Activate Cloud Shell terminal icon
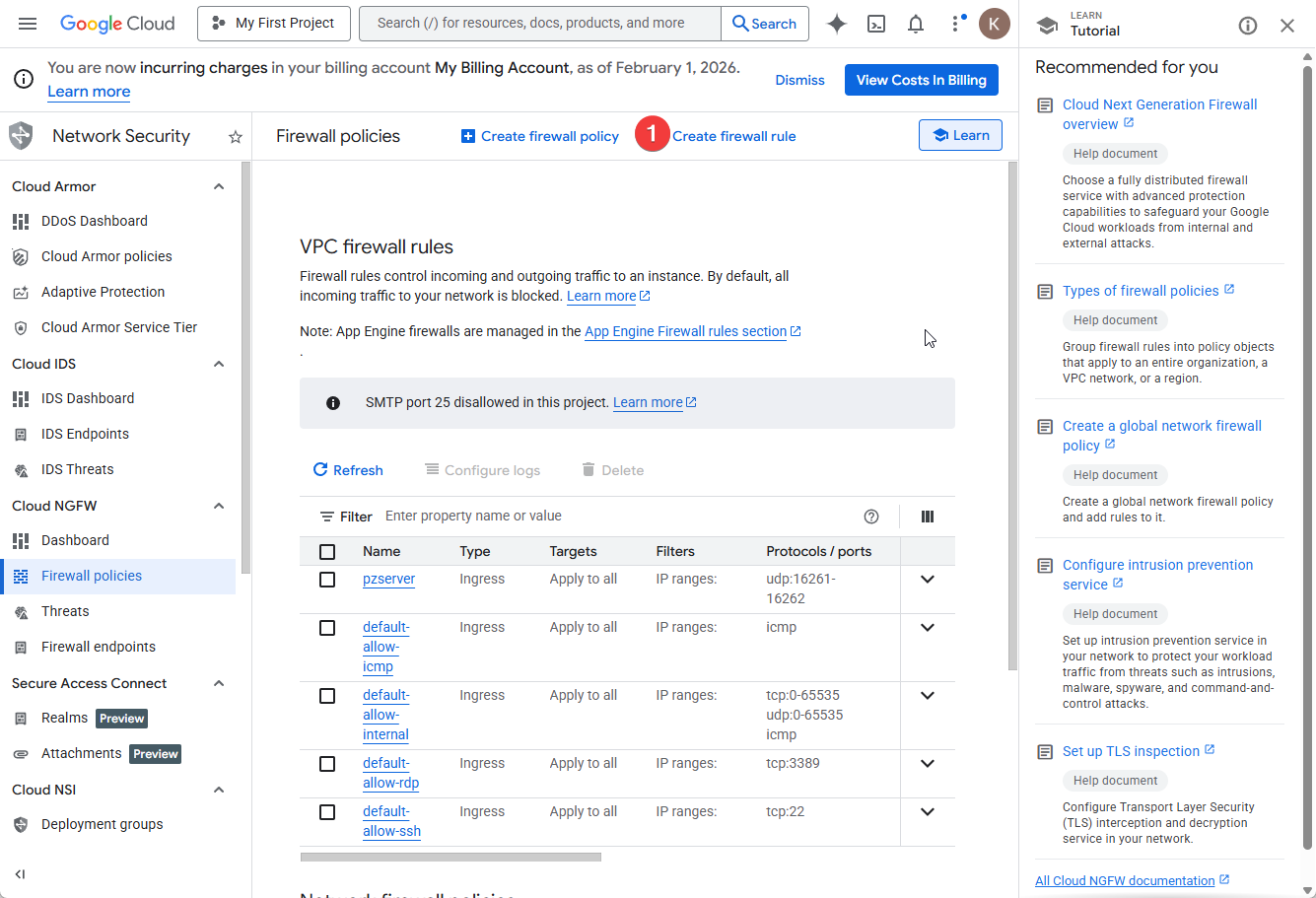This screenshot has width=1316, height=898. (876, 24)
